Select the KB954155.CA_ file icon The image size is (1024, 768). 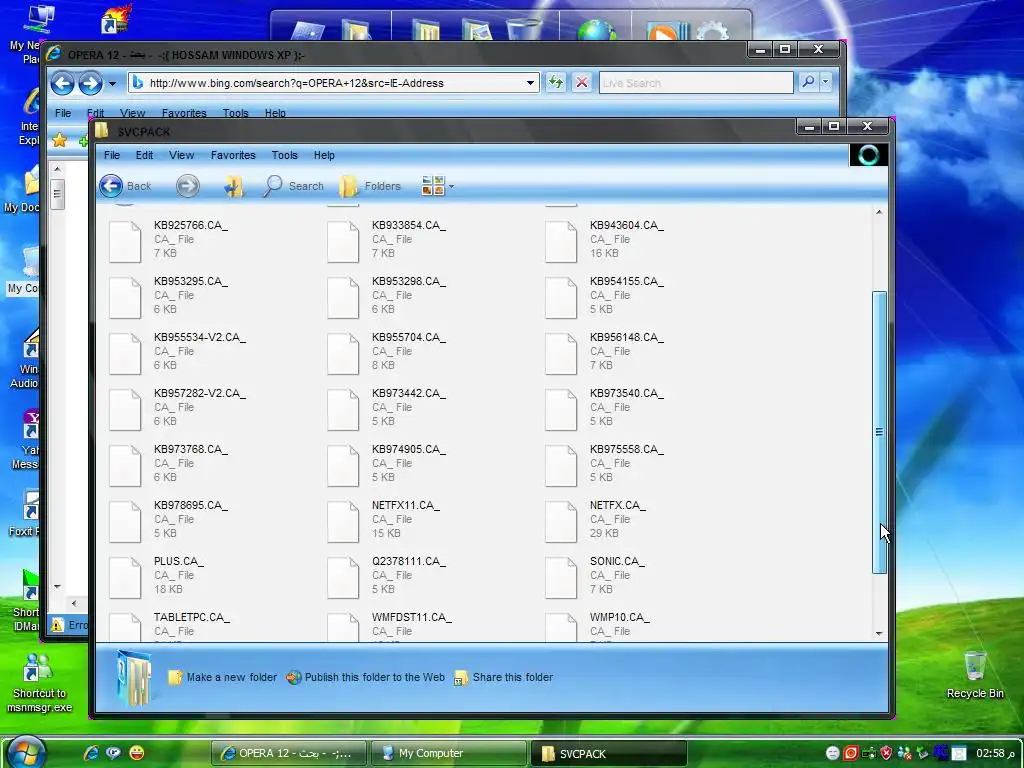pyautogui.click(x=561, y=298)
